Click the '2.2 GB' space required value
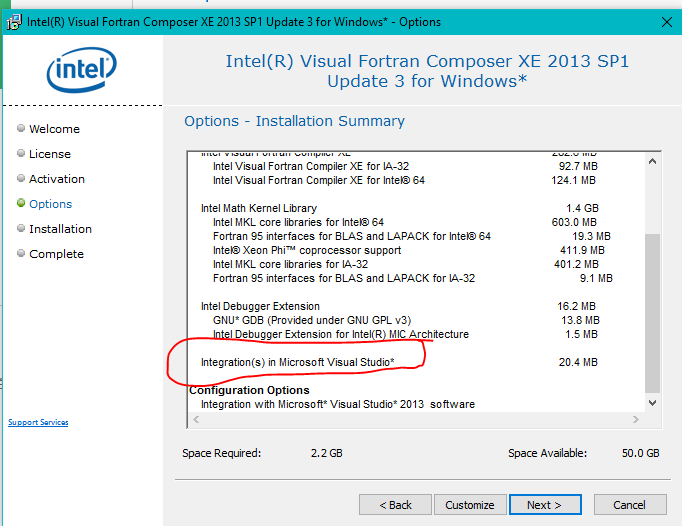The height and width of the screenshot is (526, 682). [x=327, y=453]
